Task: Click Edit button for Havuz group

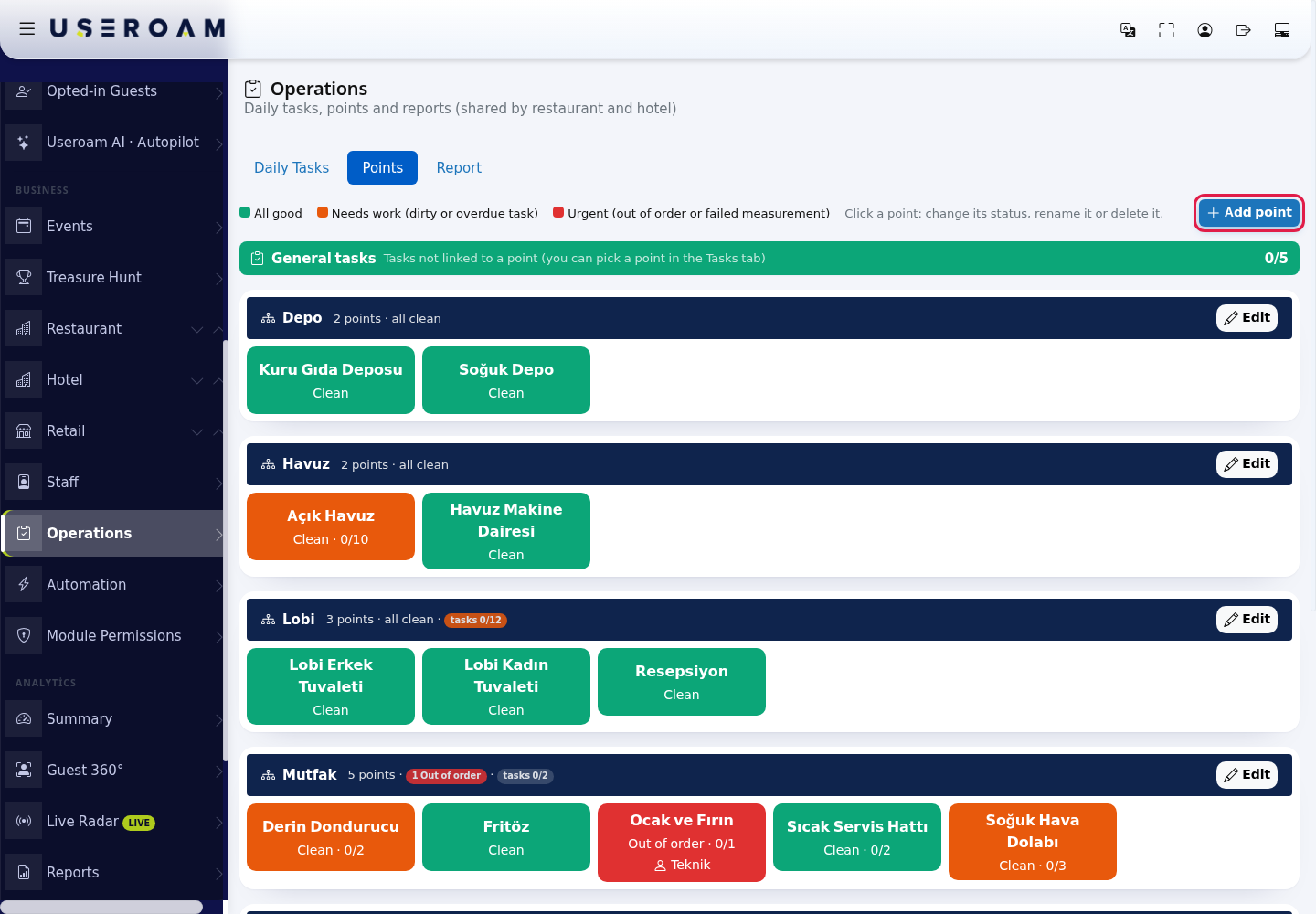Action: click(x=1247, y=464)
